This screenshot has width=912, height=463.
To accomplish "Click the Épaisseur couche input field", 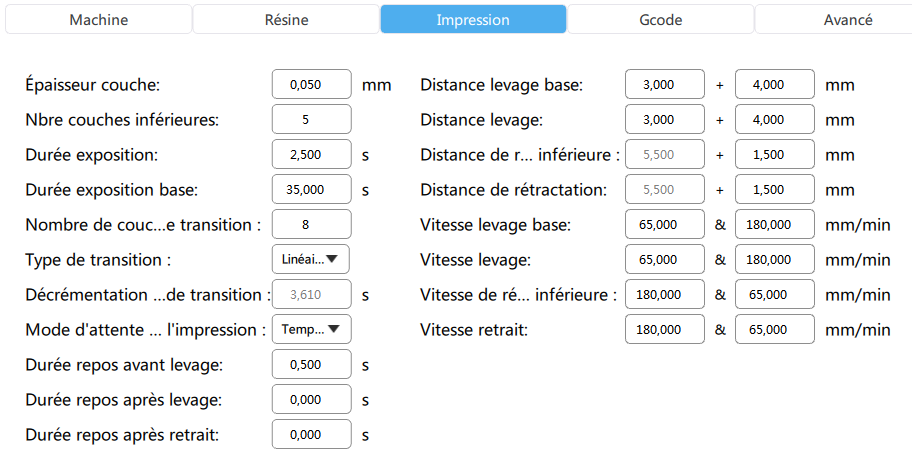I will coord(311,85).
